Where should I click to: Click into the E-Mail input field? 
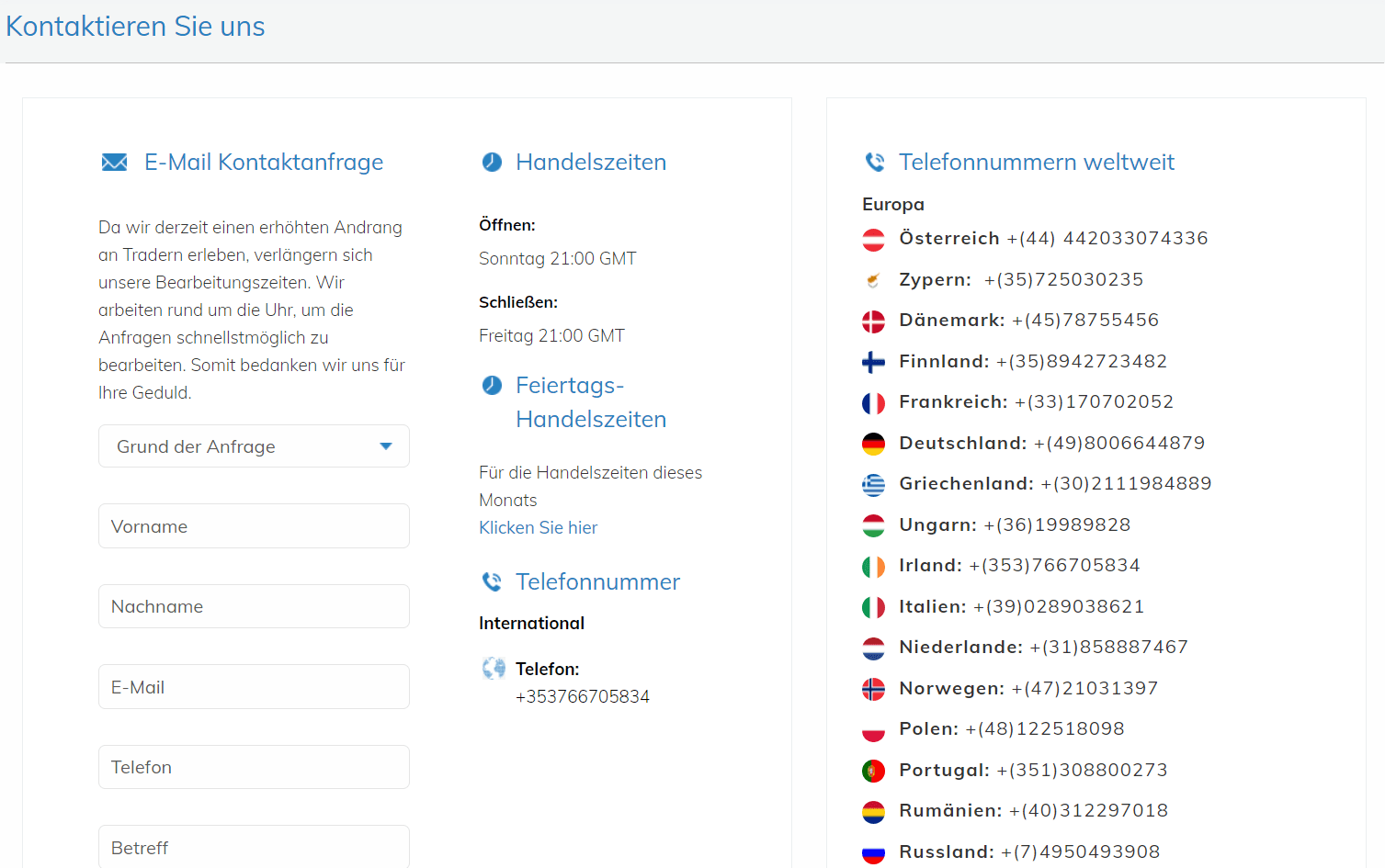(x=254, y=687)
